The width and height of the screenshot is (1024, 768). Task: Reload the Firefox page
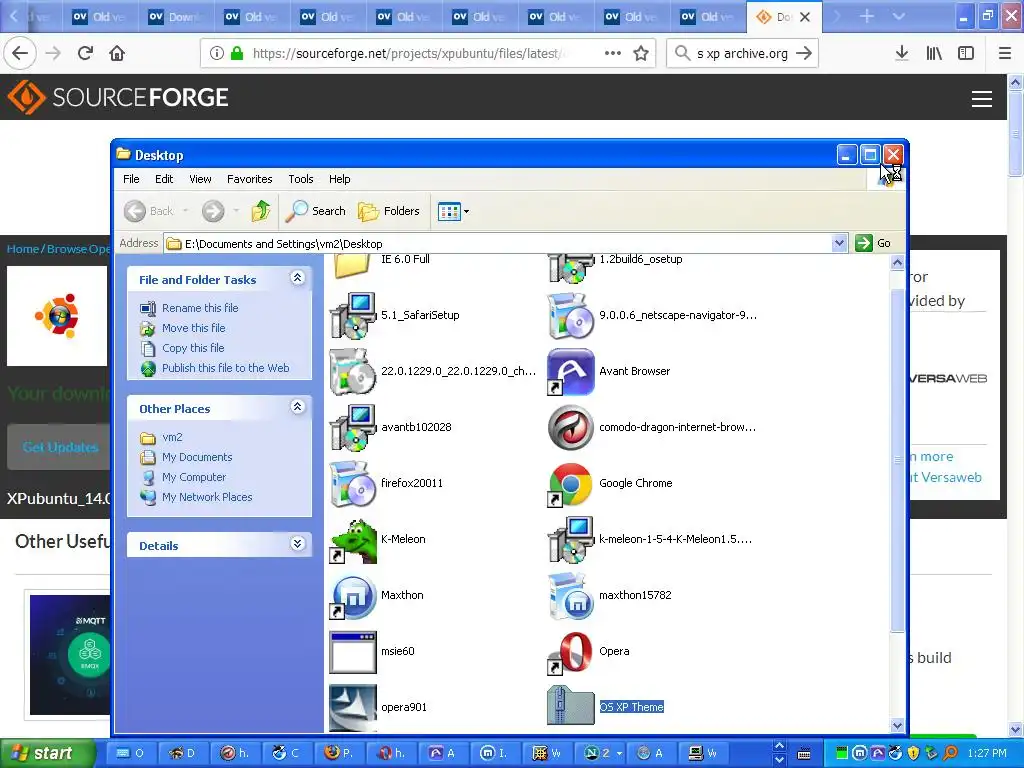(x=85, y=53)
